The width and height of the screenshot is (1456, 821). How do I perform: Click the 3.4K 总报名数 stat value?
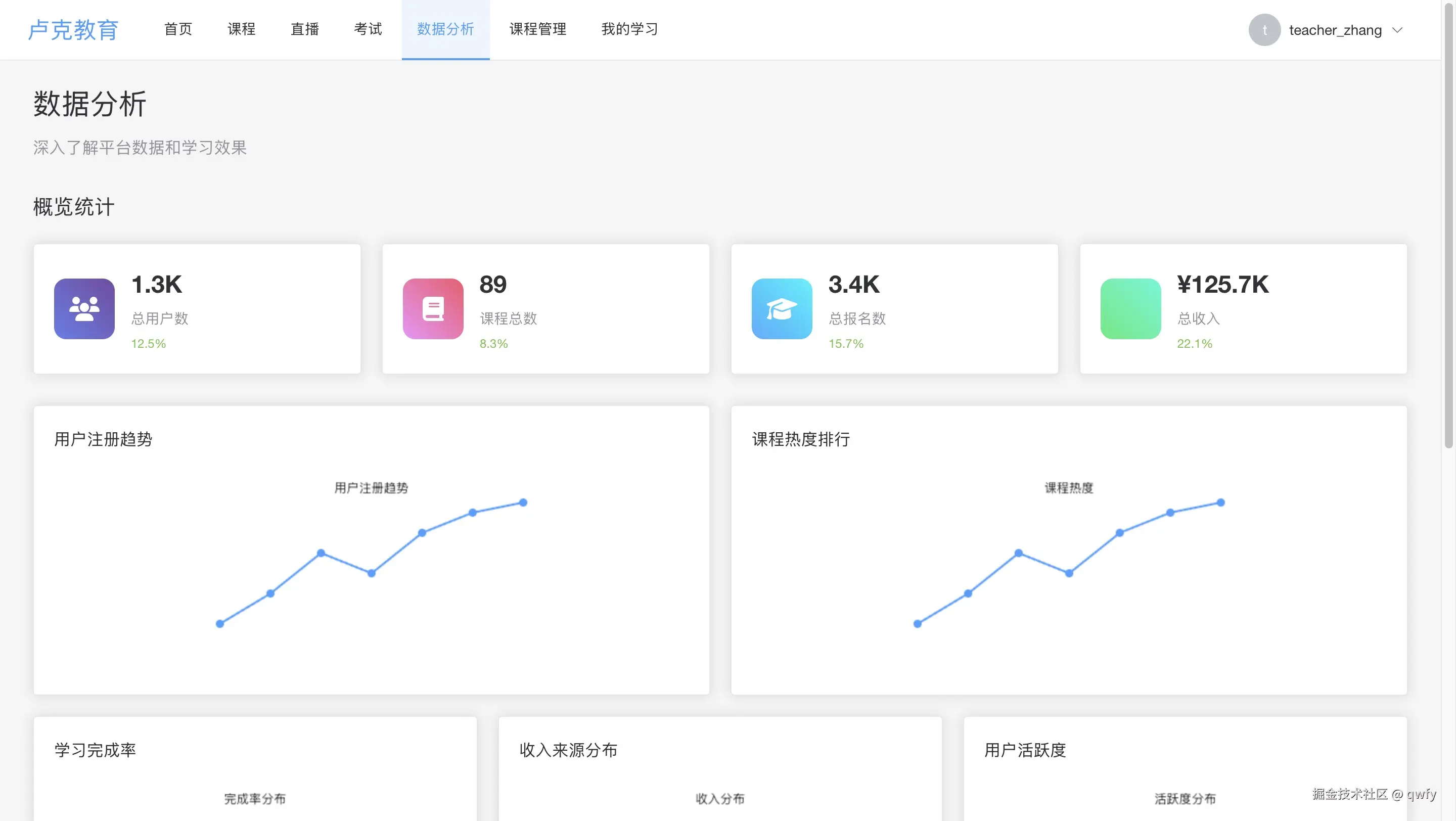853,285
